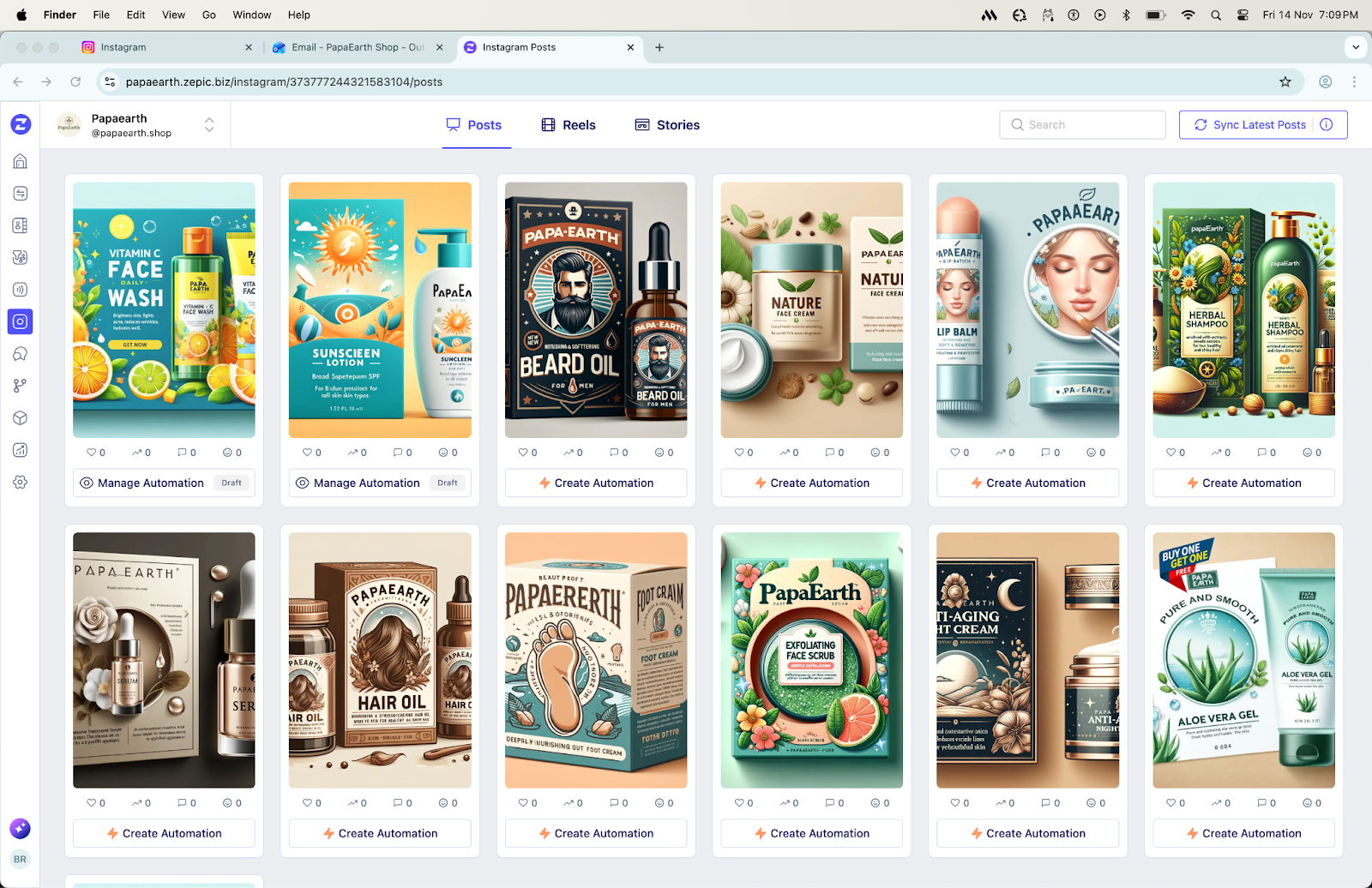Click the purple sparkle AI assistant icon
The width and height of the screenshot is (1372, 888).
(x=21, y=828)
